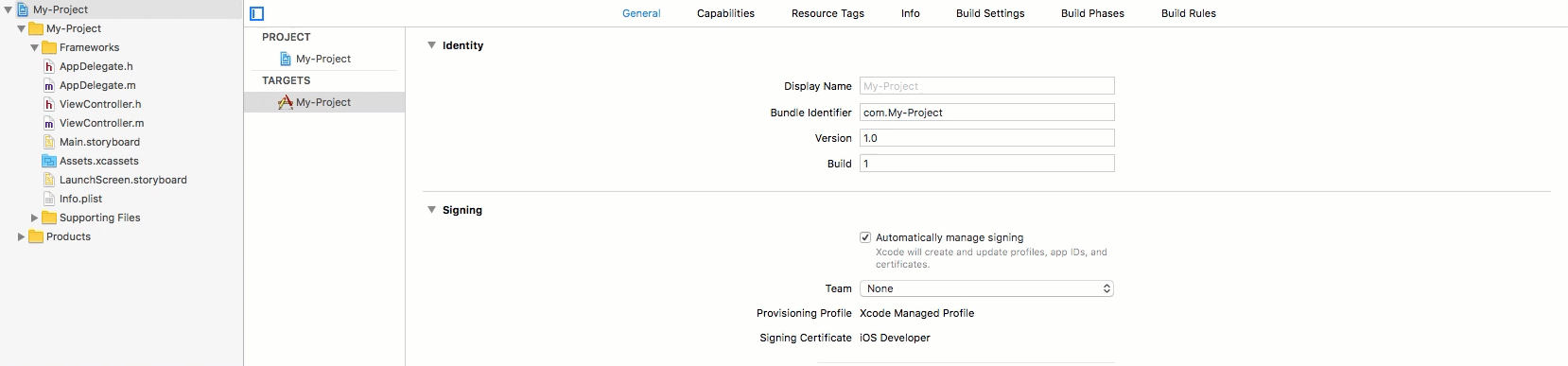Select Info.plist in the navigator
This screenshot has width=1568, height=366.
click(x=80, y=199)
